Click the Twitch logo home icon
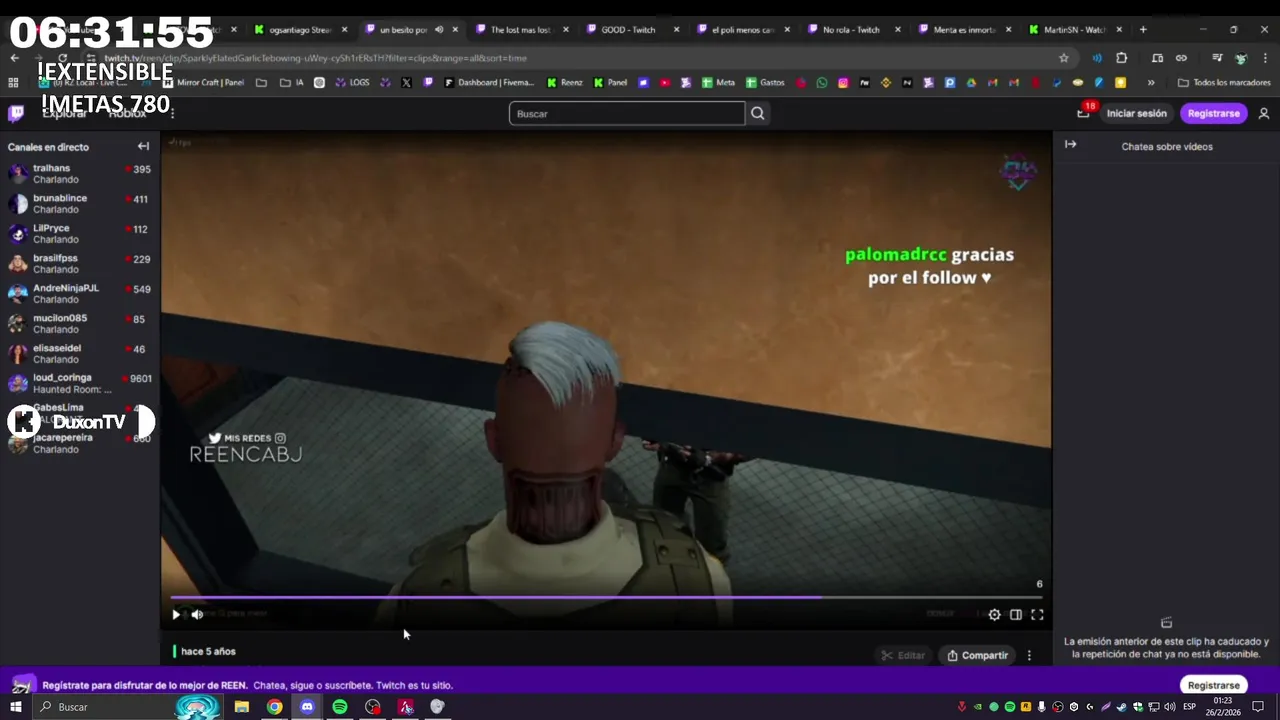 pos(16,113)
